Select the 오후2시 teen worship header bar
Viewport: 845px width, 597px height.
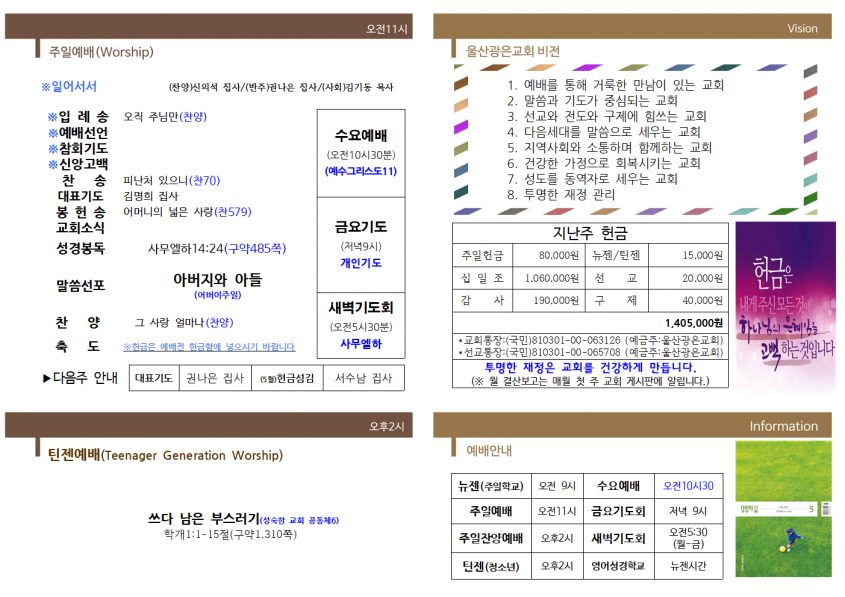209,425
